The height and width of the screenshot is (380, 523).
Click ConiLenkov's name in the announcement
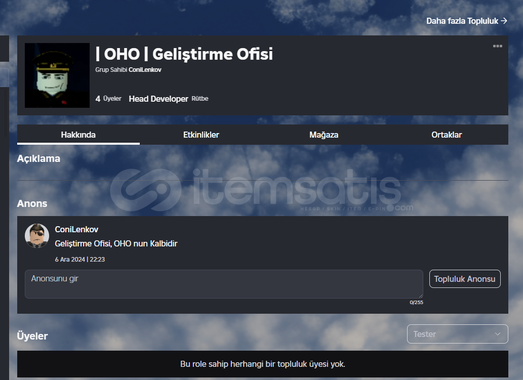click(76, 230)
